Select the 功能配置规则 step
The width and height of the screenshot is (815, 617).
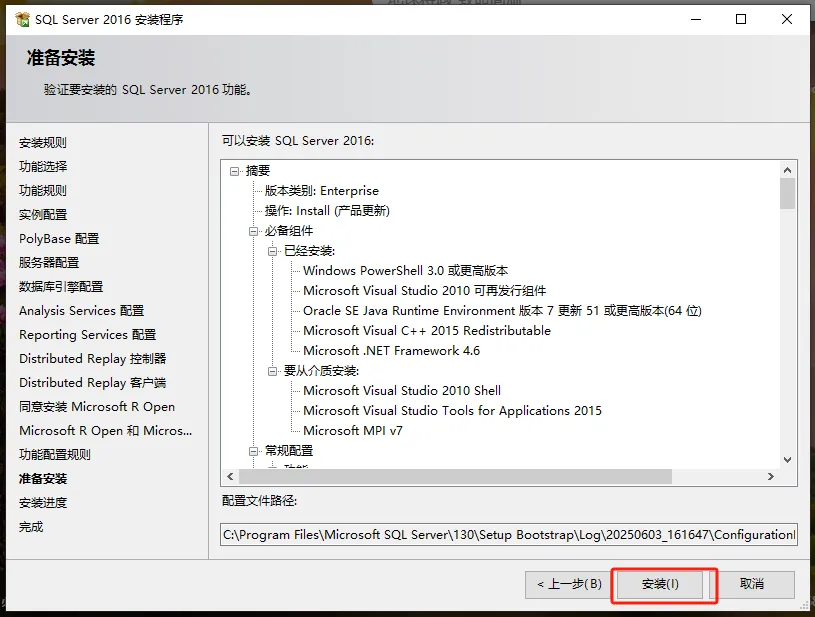point(55,454)
